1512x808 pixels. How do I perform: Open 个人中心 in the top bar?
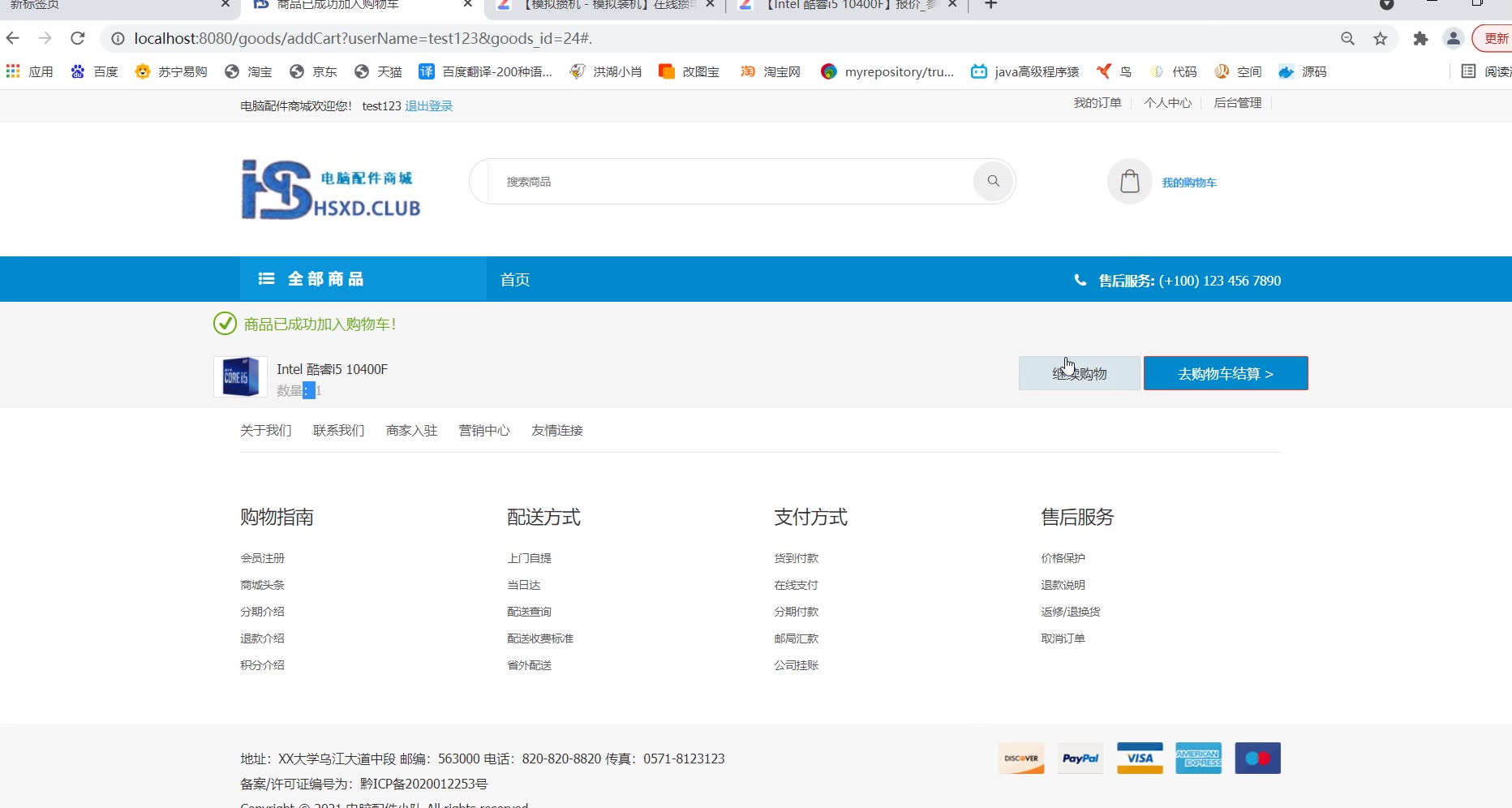1168,103
